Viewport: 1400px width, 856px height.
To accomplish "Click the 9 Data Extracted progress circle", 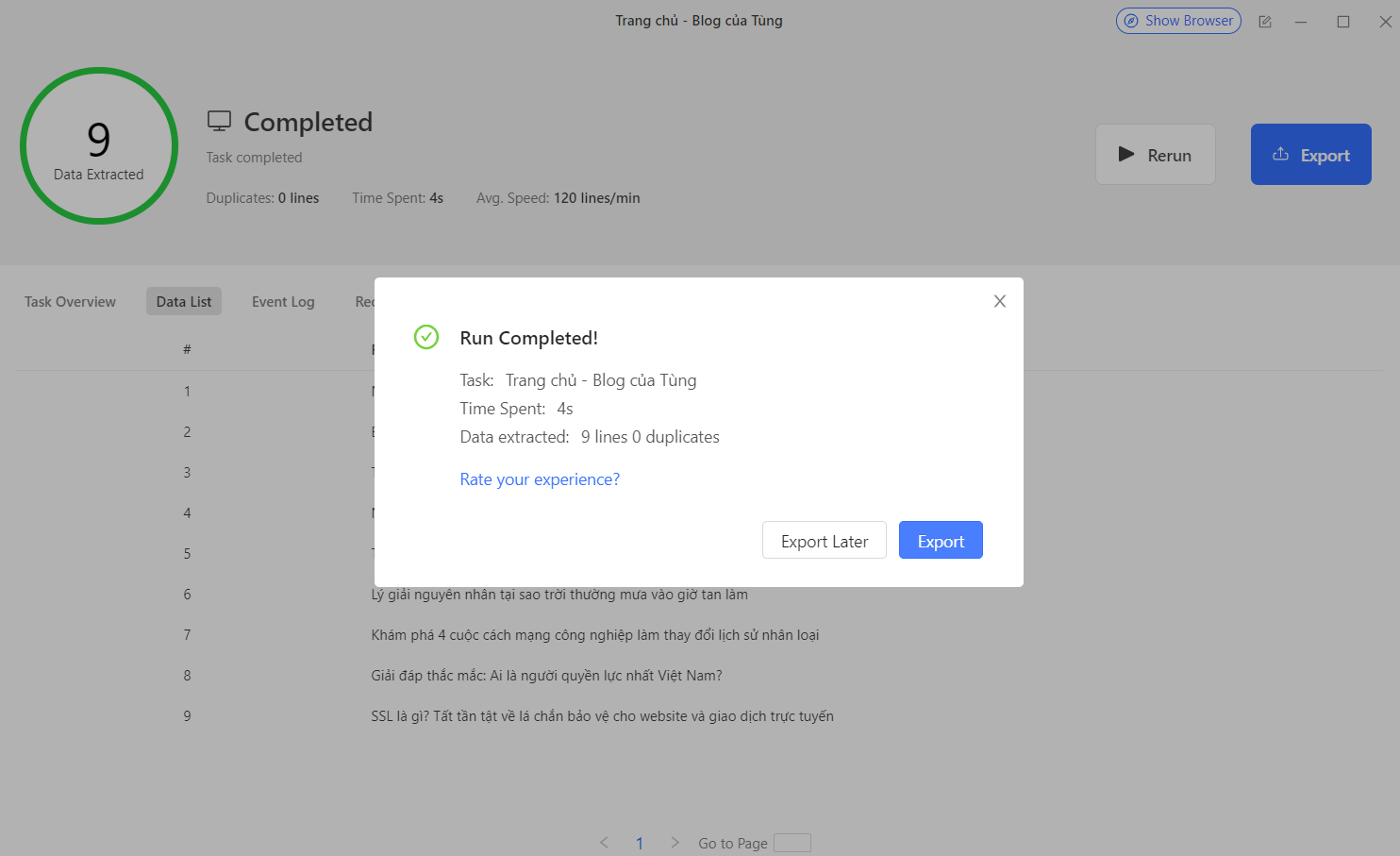I will click(x=99, y=146).
